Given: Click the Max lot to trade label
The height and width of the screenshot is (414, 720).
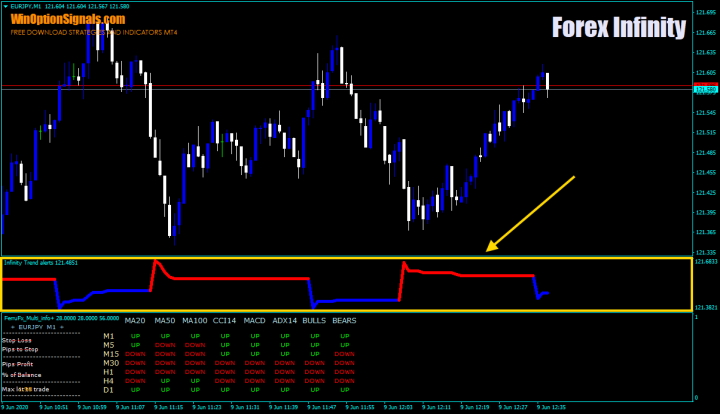Looking at the screenshot, I should 25,389.
